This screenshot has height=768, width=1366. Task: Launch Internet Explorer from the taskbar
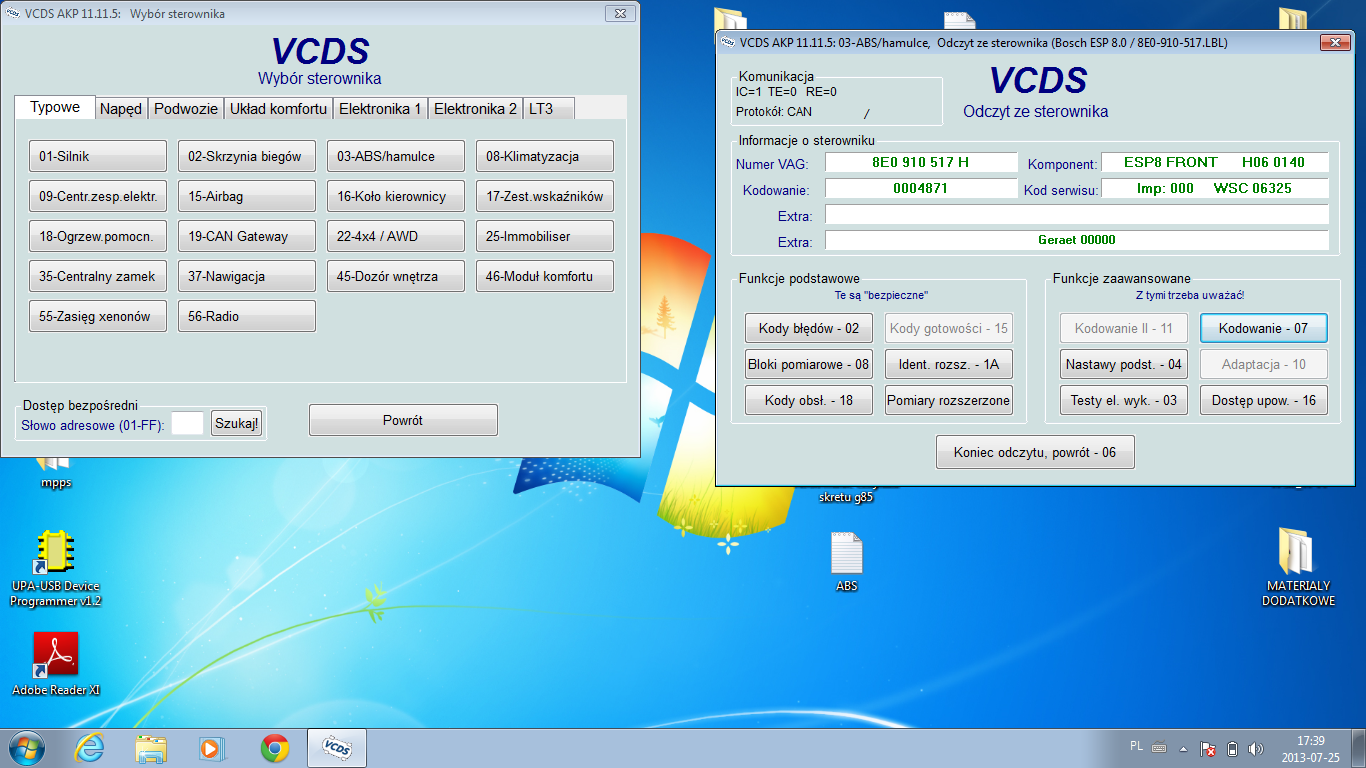pyautogui.click(x=91, y=748)
